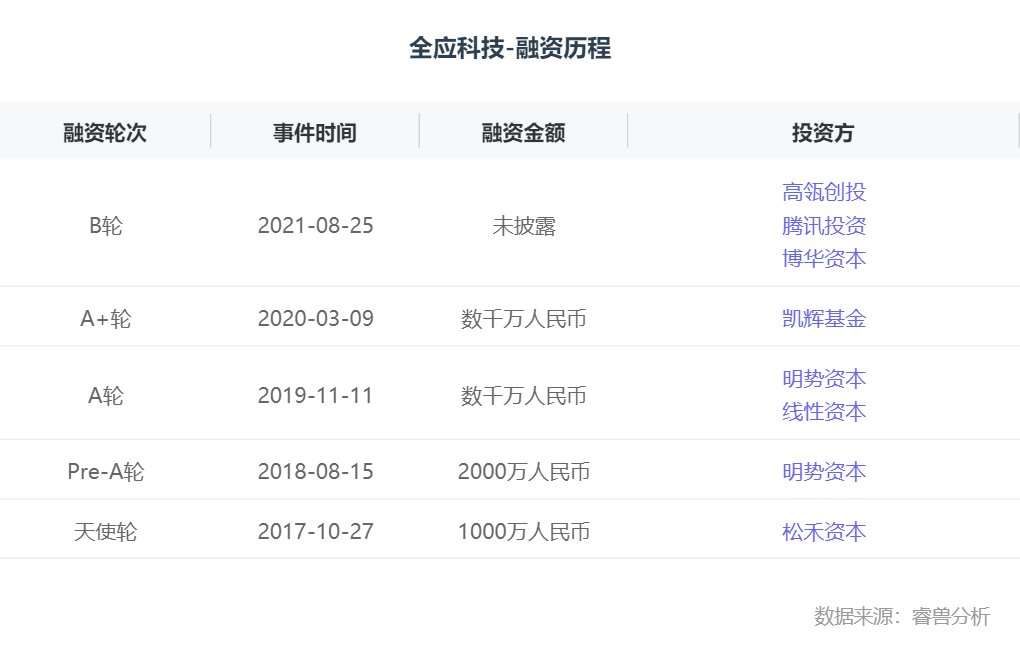Open the 松禾资本 investor link

coord(824,532)
